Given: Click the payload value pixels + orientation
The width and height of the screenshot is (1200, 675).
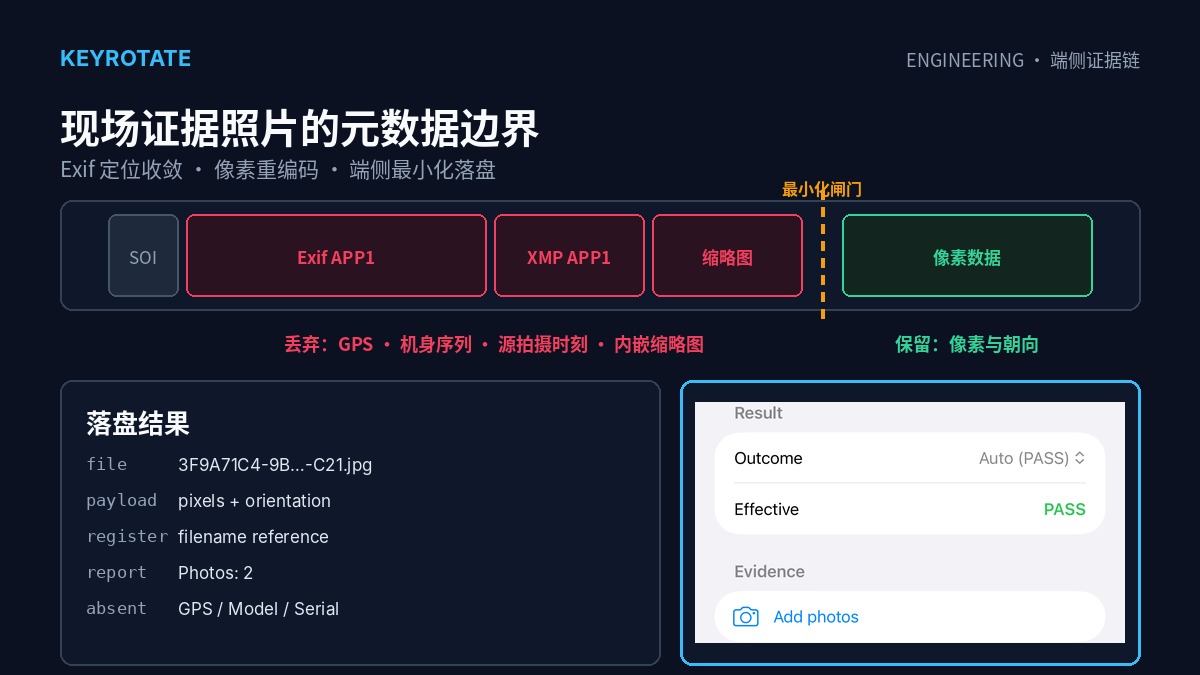Looking at the screenshot, I should click(x=254, y=501).
